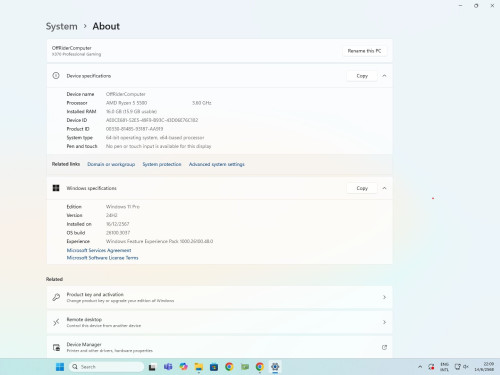Click Rename this PC button
This screenshot has width=500, height=375.
tap(364, 51)
